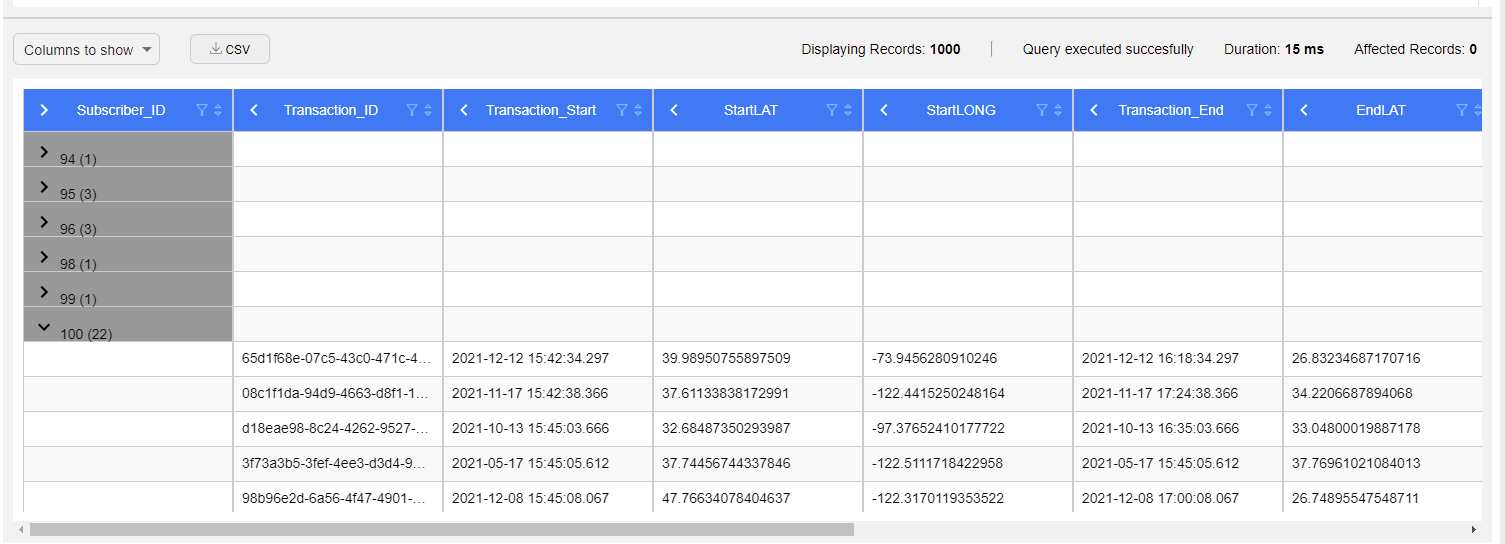Click right chevron in Subscriber_ID header
Image resolution: width=1505 pixels, height=544 pixels.
click(x=44, y=111)
